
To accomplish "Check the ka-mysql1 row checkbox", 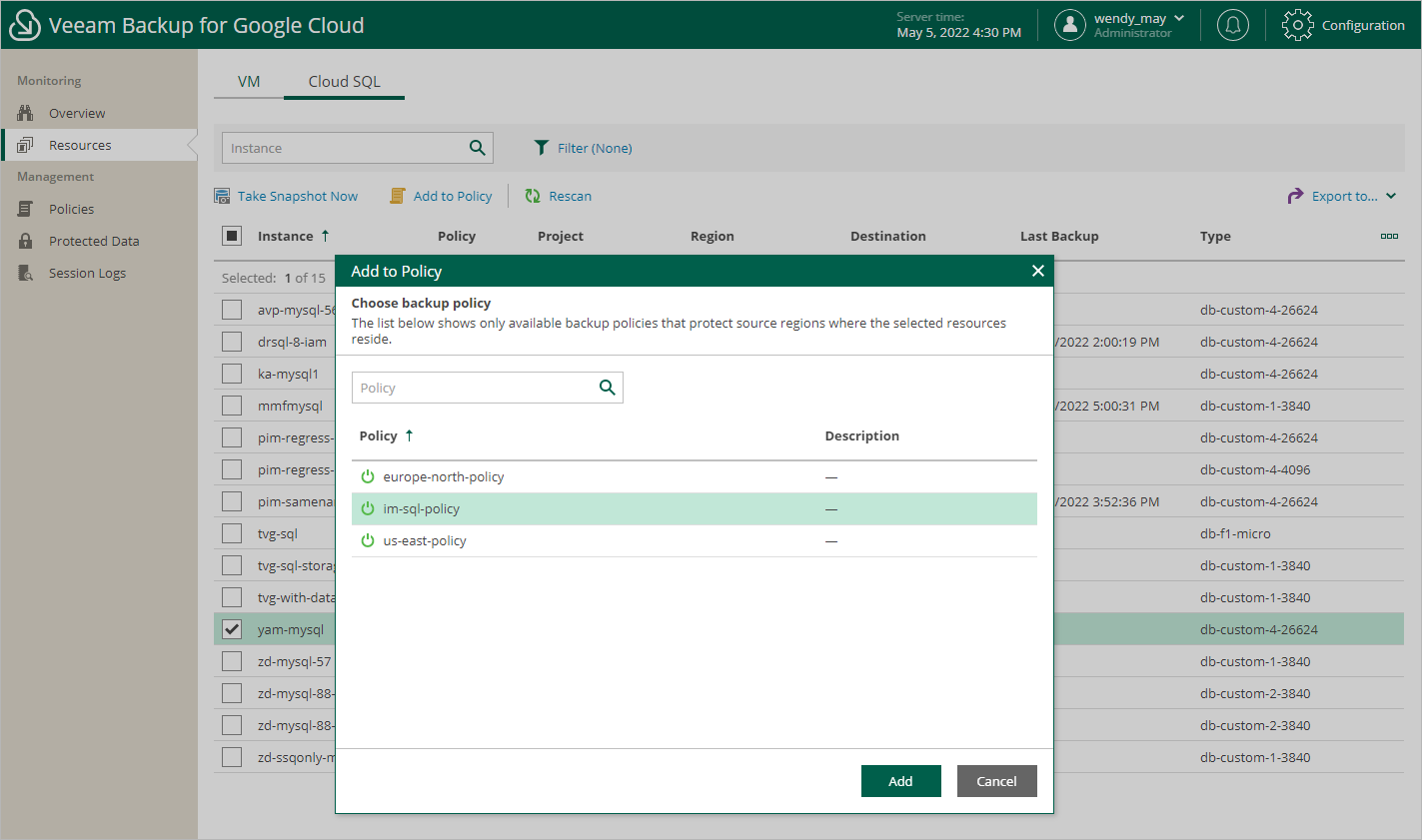I will (232, 374).
